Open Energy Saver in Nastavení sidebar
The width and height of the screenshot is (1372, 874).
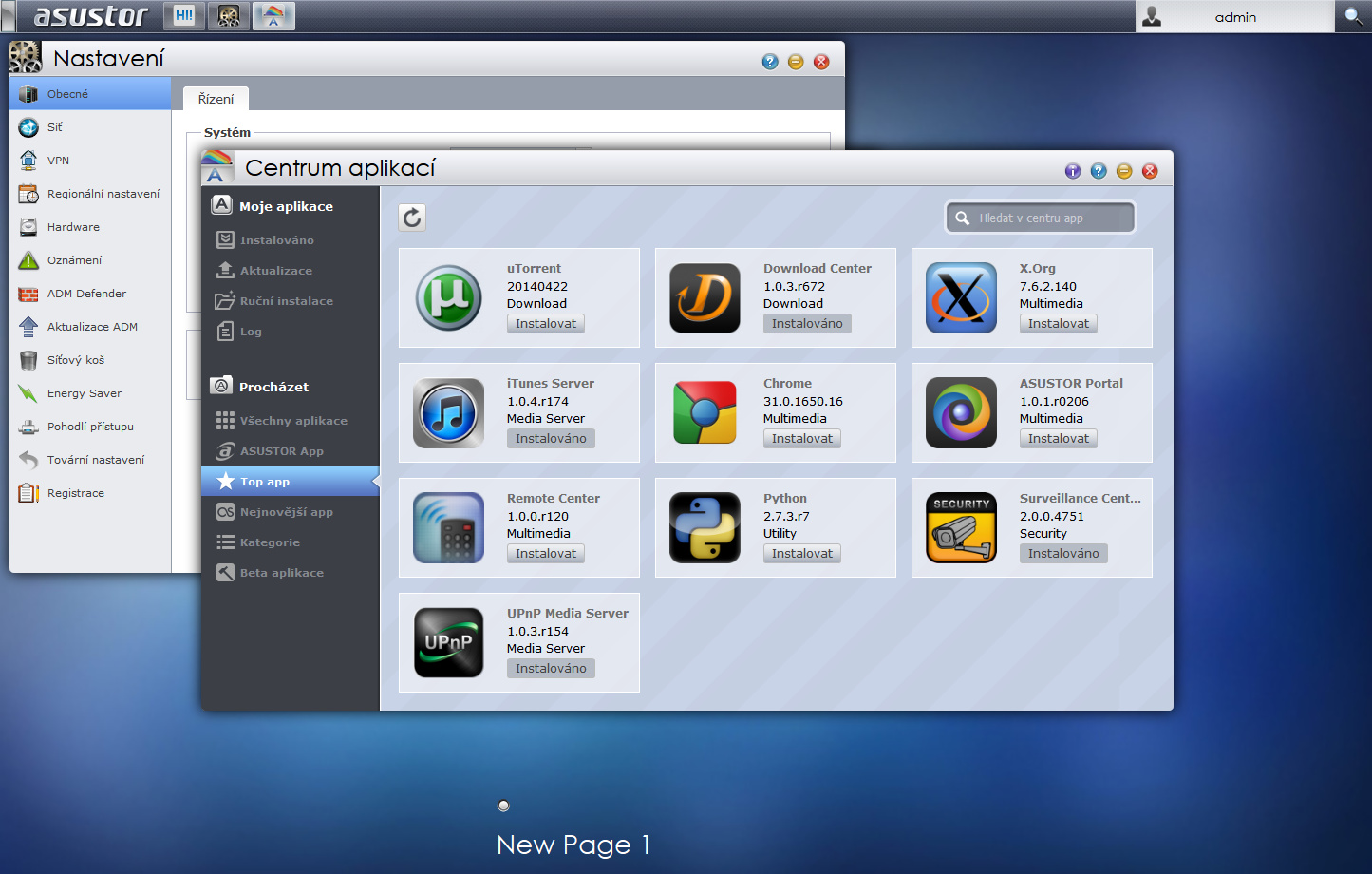[x=90, y=393]
